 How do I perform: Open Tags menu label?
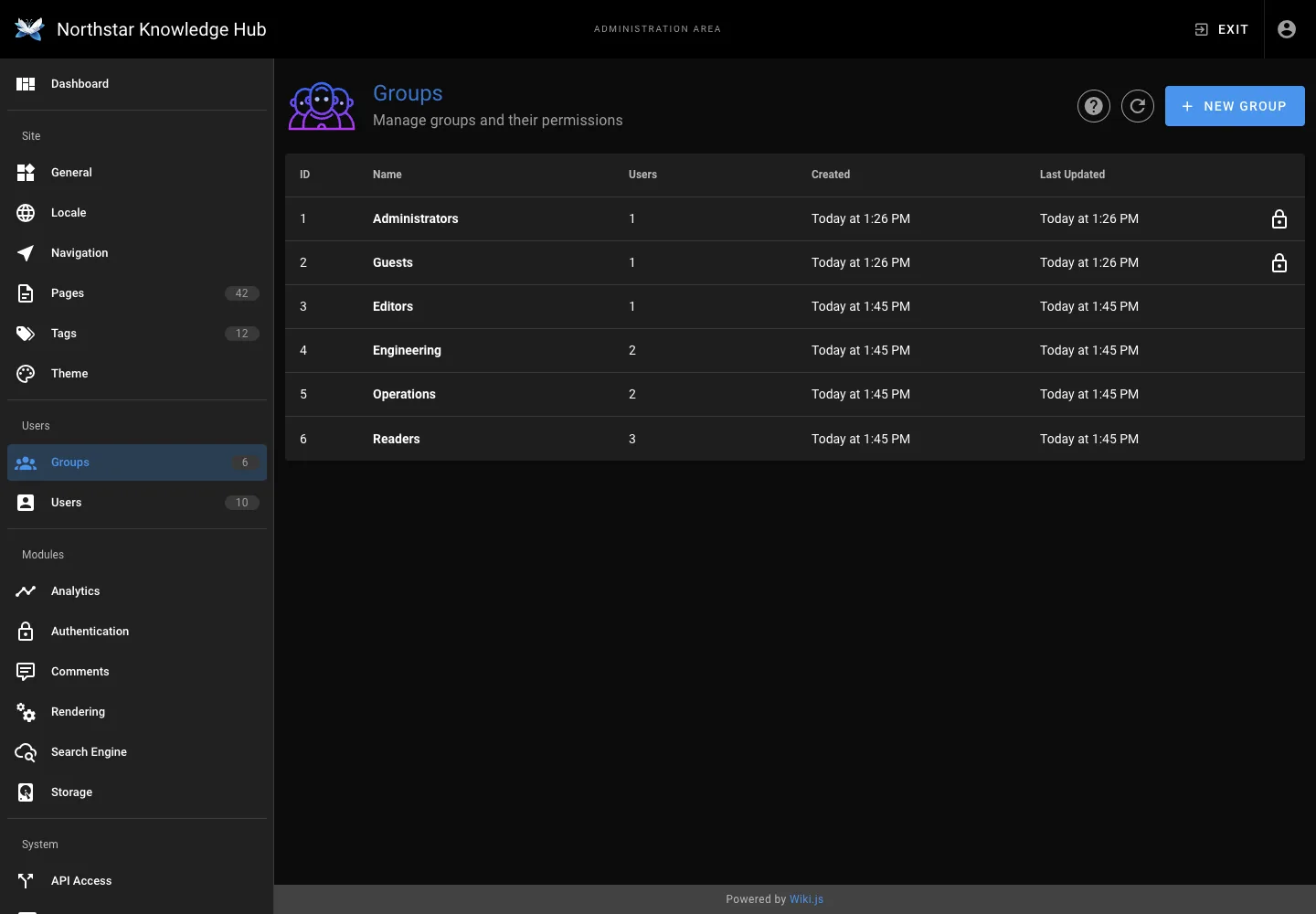click(64, 334)
